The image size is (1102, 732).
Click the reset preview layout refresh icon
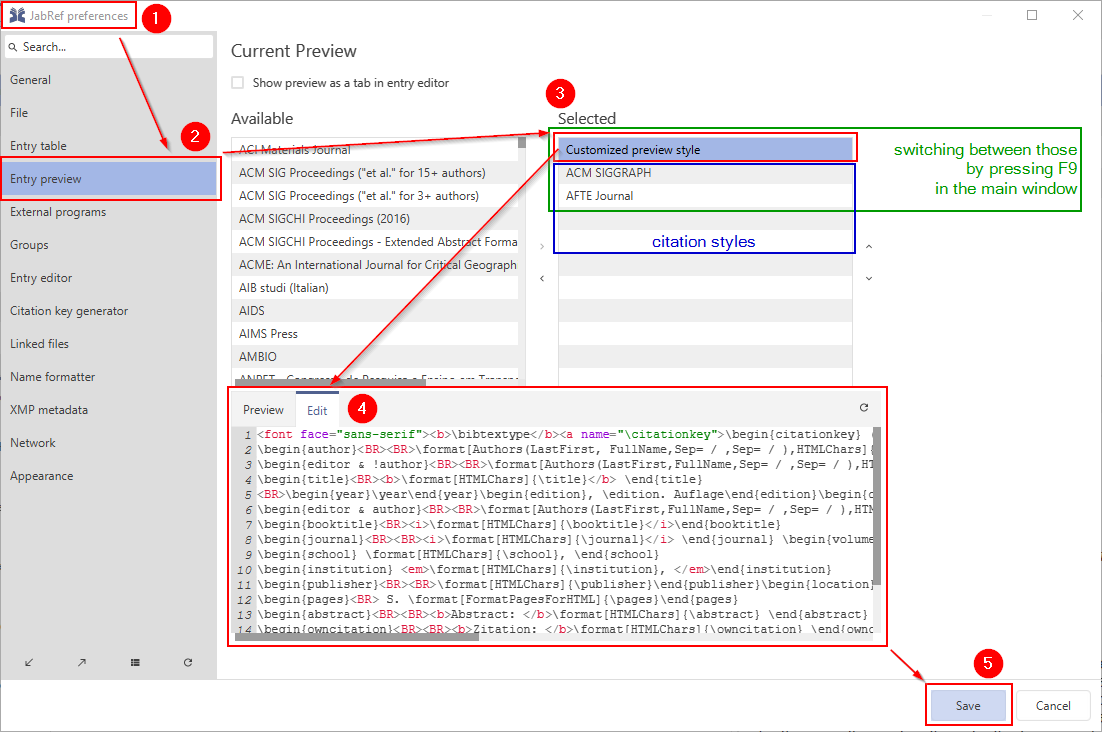[x=864, y=408]
